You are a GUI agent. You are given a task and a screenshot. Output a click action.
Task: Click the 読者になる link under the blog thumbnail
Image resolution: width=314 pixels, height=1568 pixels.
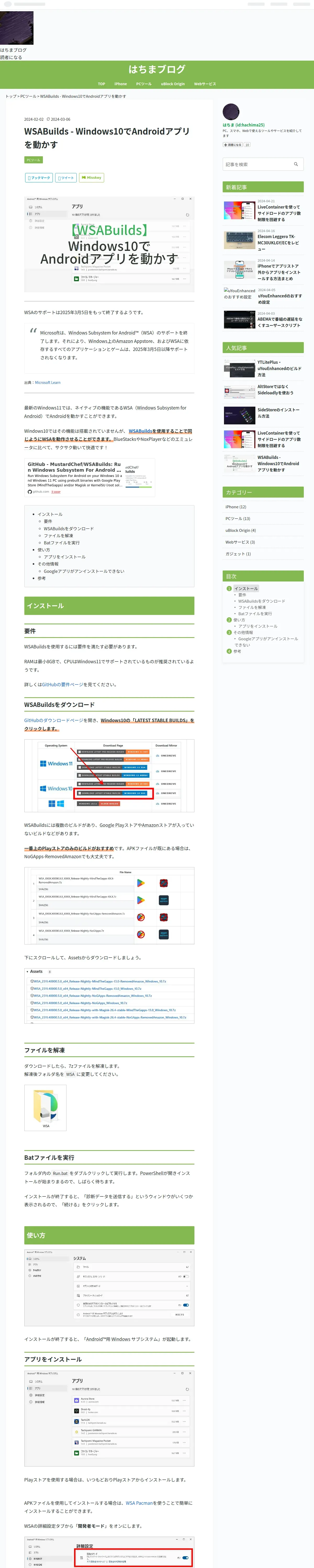11,57
